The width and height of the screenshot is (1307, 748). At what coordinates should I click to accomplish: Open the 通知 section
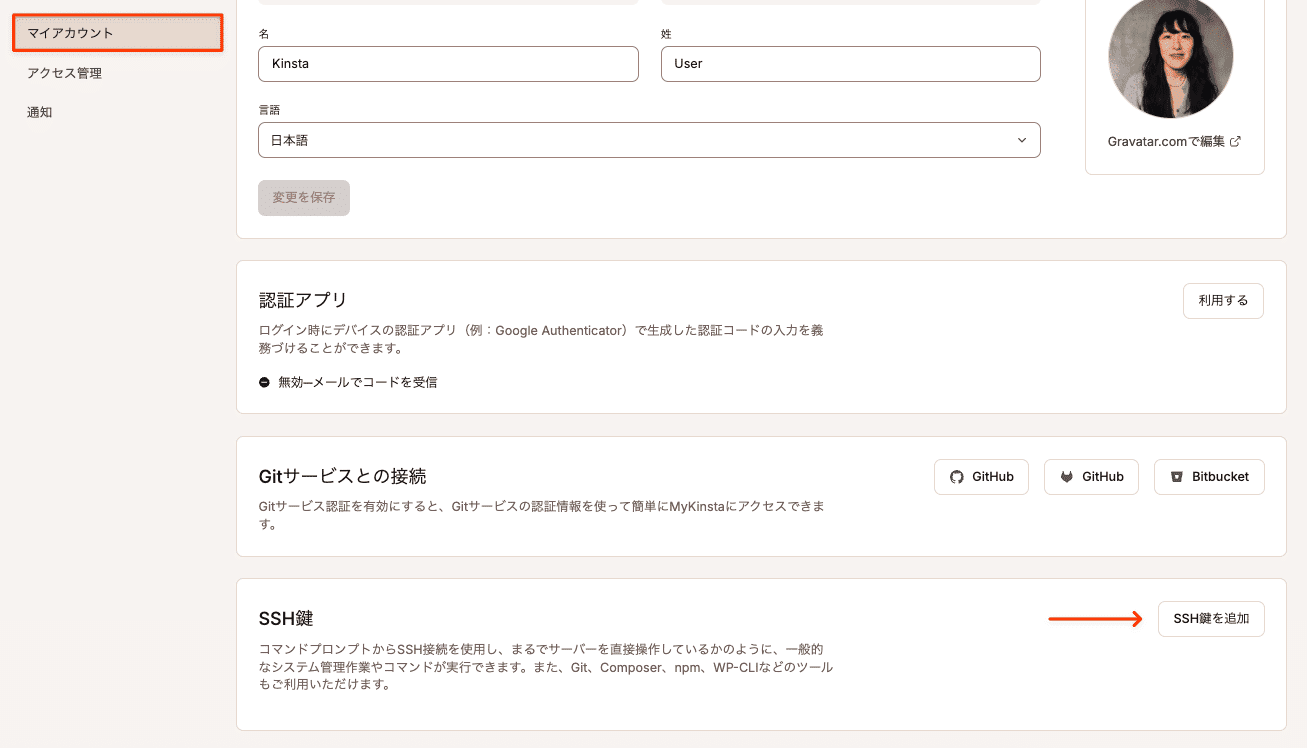click(x=39, y=112)
